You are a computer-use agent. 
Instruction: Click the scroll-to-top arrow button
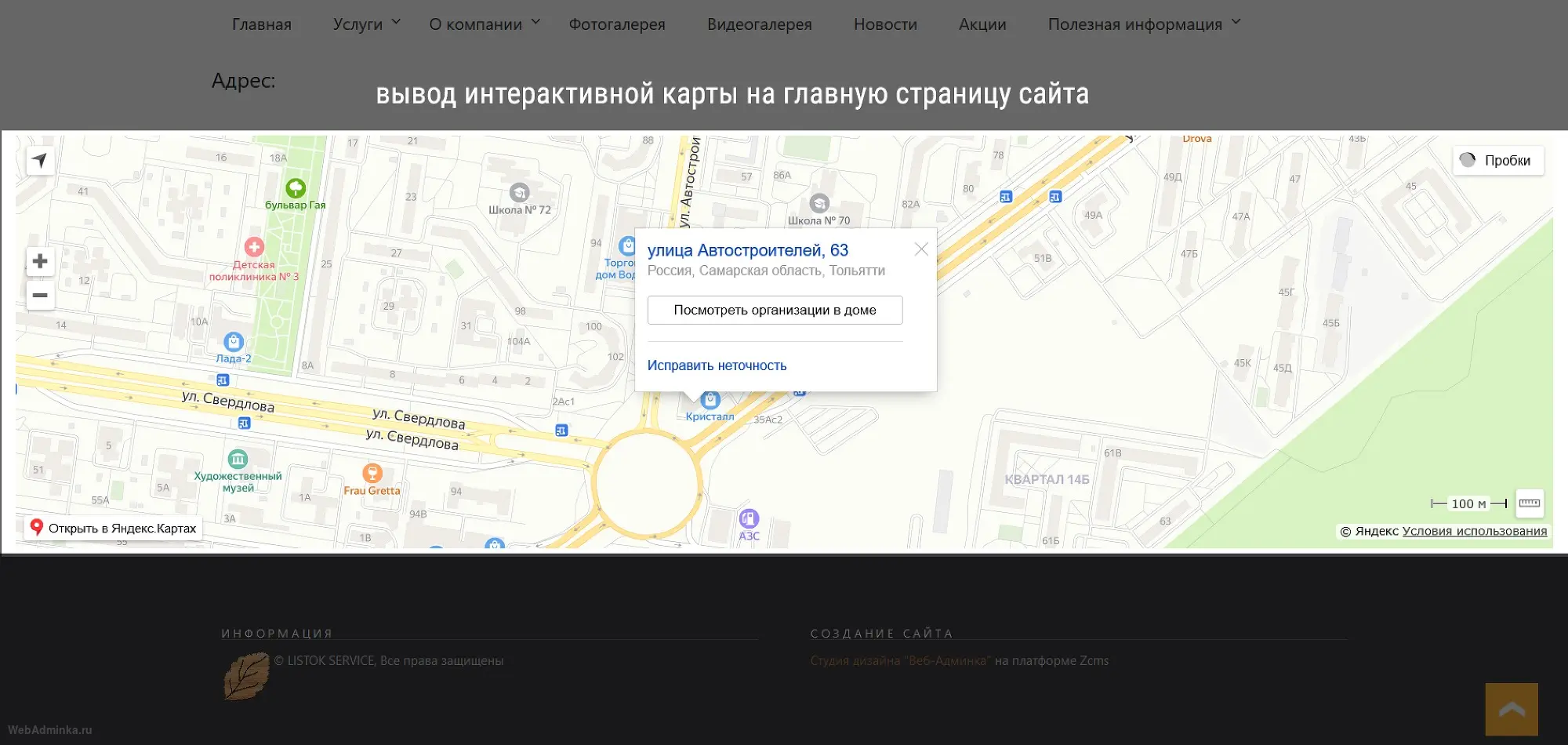[1511, 709]
